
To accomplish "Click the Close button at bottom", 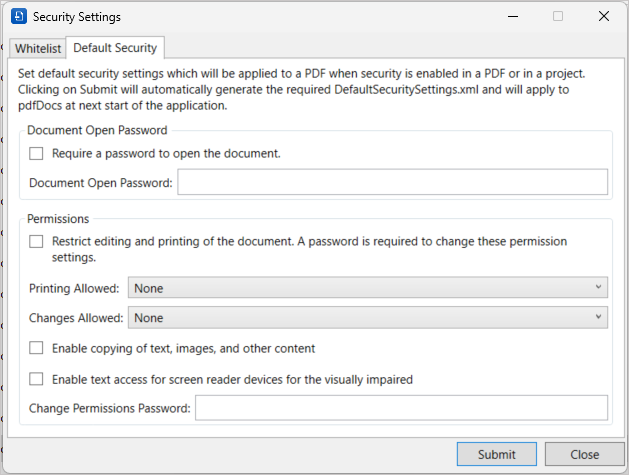I will 584,454.
